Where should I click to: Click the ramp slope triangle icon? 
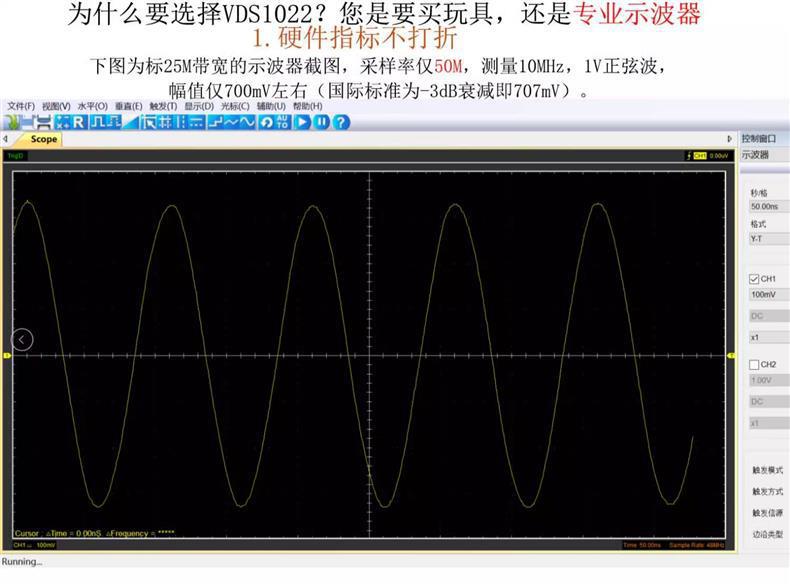pos(131,122)
